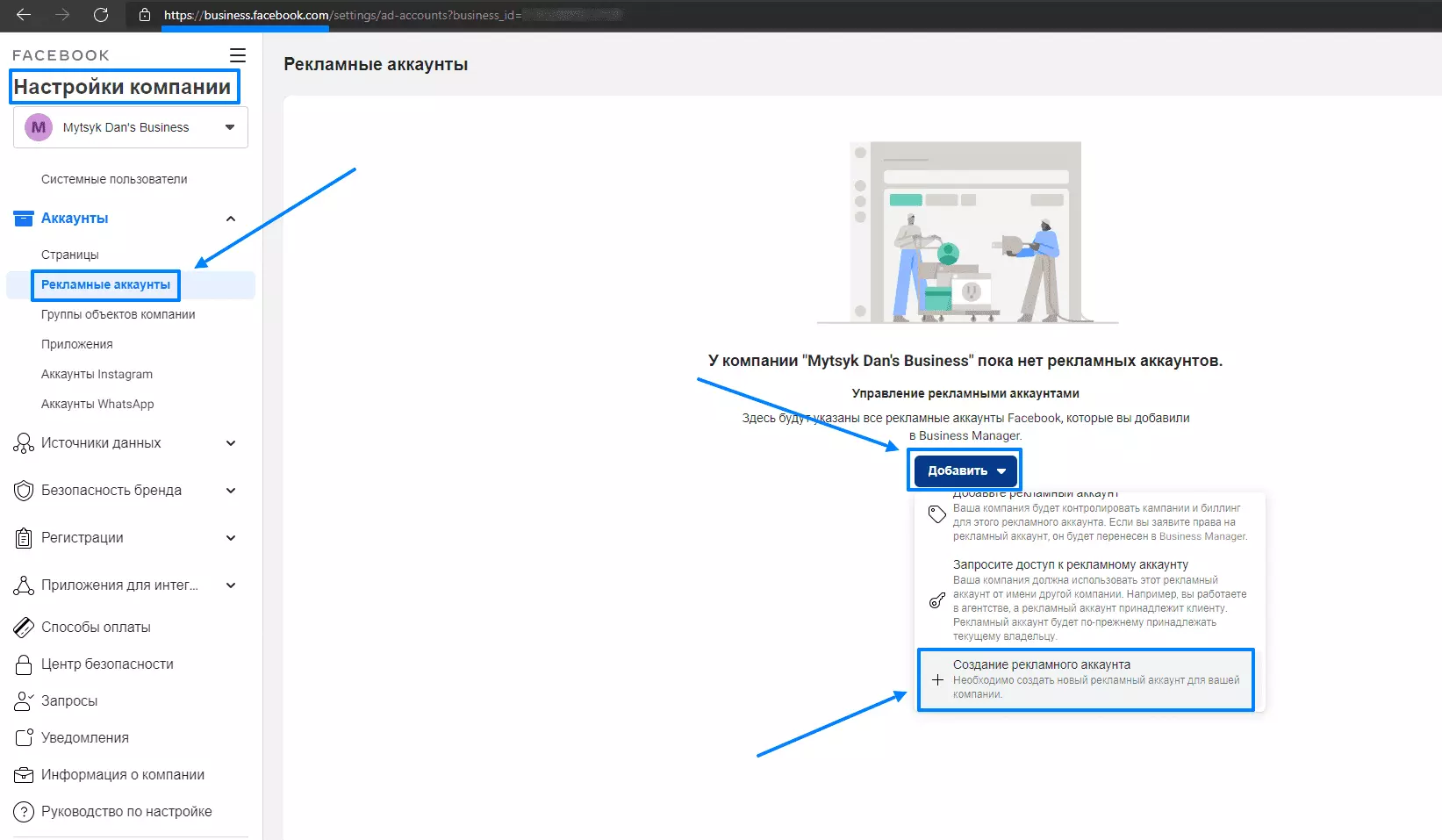This screenshot has height=840, width=1442.
Task: Click the empty-state illustration
Action: coord(967,233)
